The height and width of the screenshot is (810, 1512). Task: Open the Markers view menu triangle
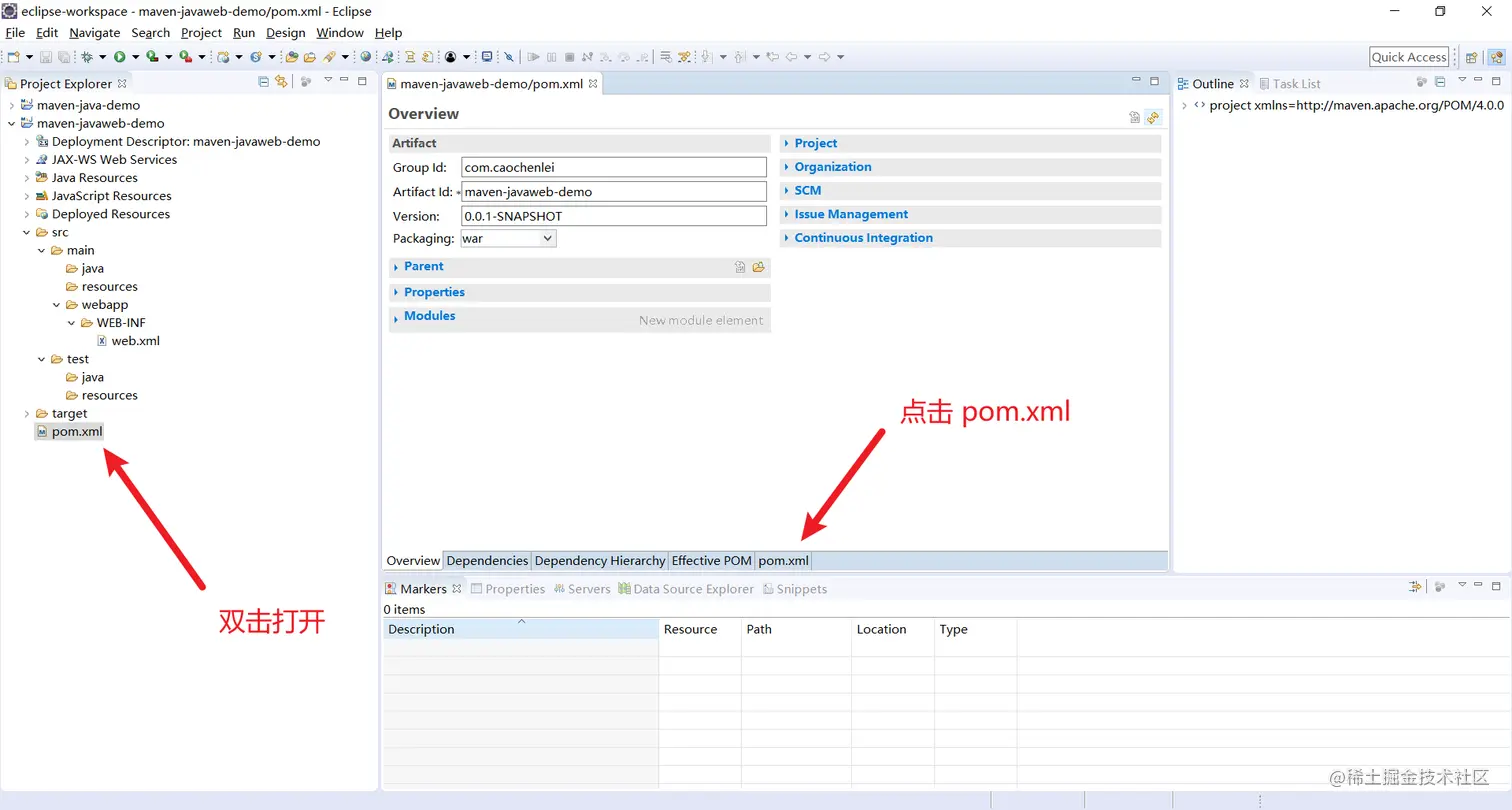point(1462,585)
